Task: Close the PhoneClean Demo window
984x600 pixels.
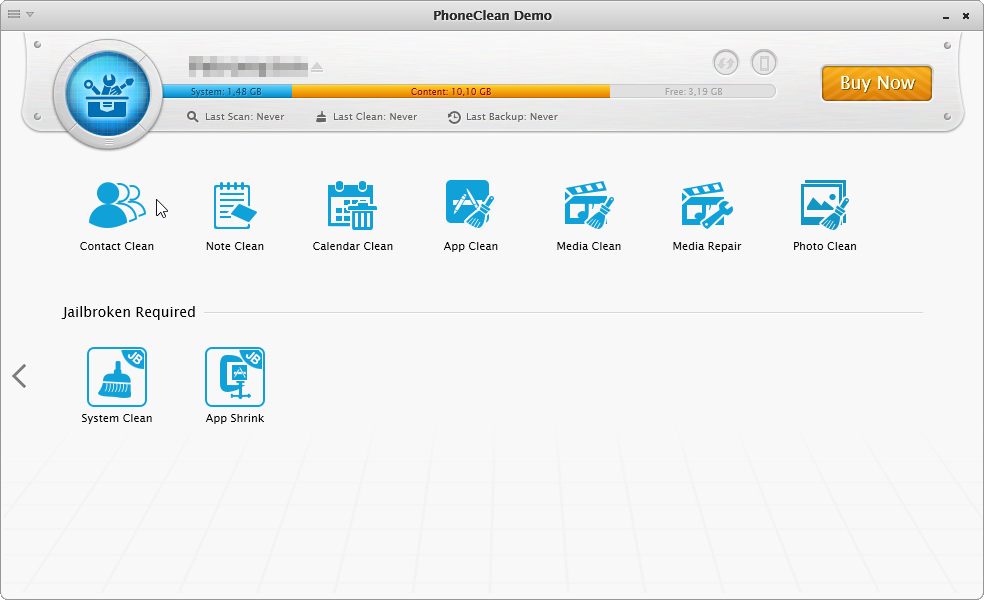Action: pyautogui.click(x=966, y=16)
